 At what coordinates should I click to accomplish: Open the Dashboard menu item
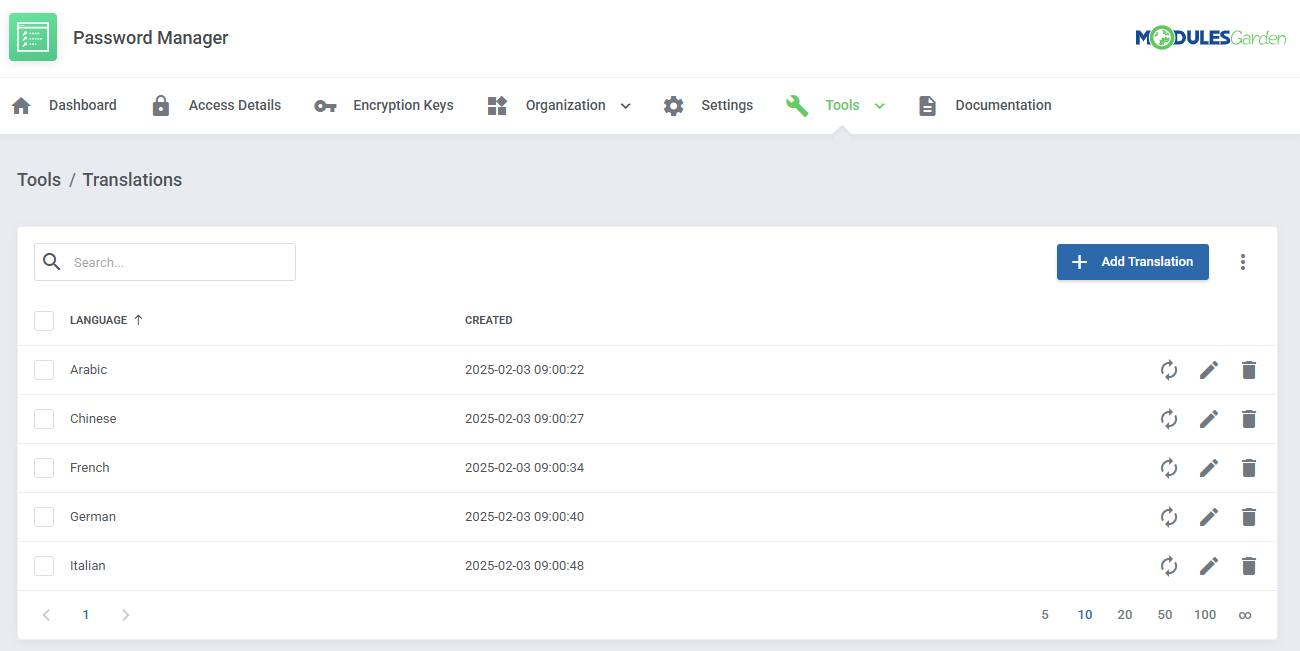click(x=83, y=105)
